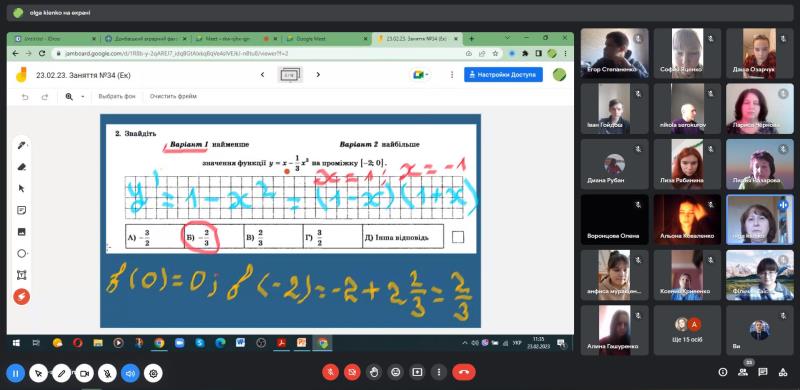Select the Circle shape tool
The image size is (800, 390).
pyautogui.click(x=21, y=253)
